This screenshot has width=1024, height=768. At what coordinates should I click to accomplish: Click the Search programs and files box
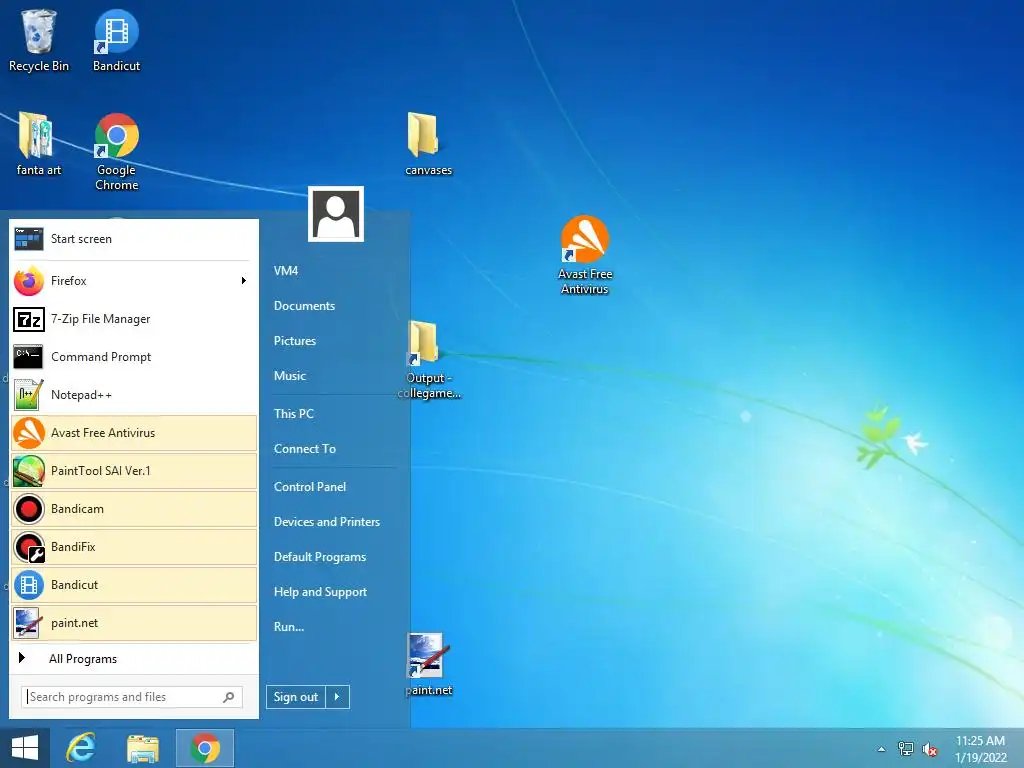132,697
